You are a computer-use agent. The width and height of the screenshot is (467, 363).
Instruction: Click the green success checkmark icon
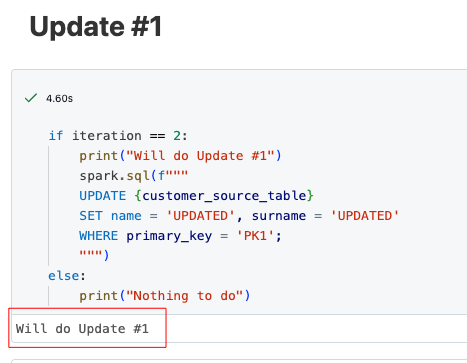click(x=31, y=98)
